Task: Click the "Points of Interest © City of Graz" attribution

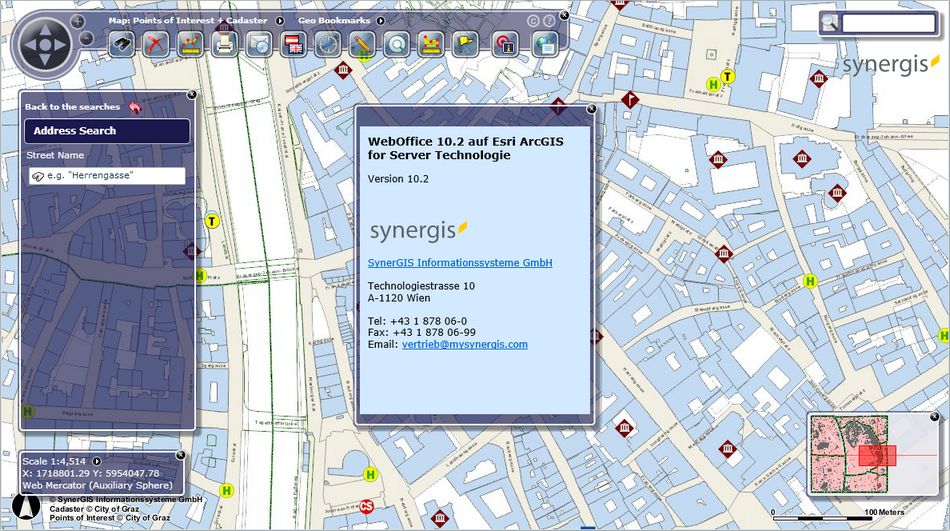Action: pyautogui.click(x=110, y=518)
